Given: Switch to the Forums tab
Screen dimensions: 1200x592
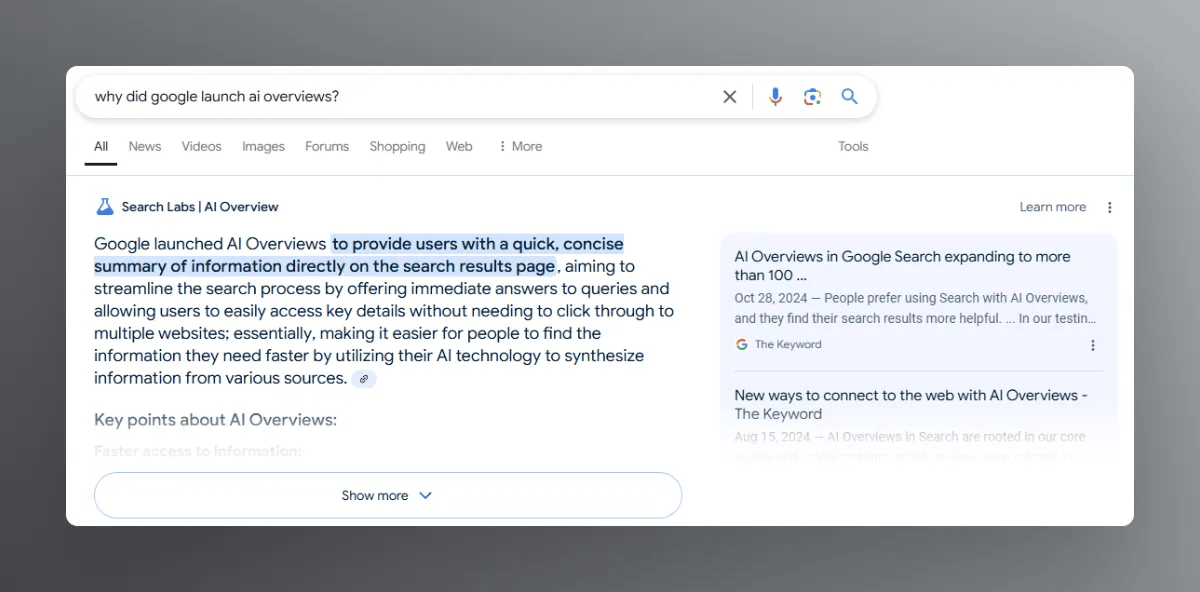Looking at the screenshot, I should click(x=327, y=146).
